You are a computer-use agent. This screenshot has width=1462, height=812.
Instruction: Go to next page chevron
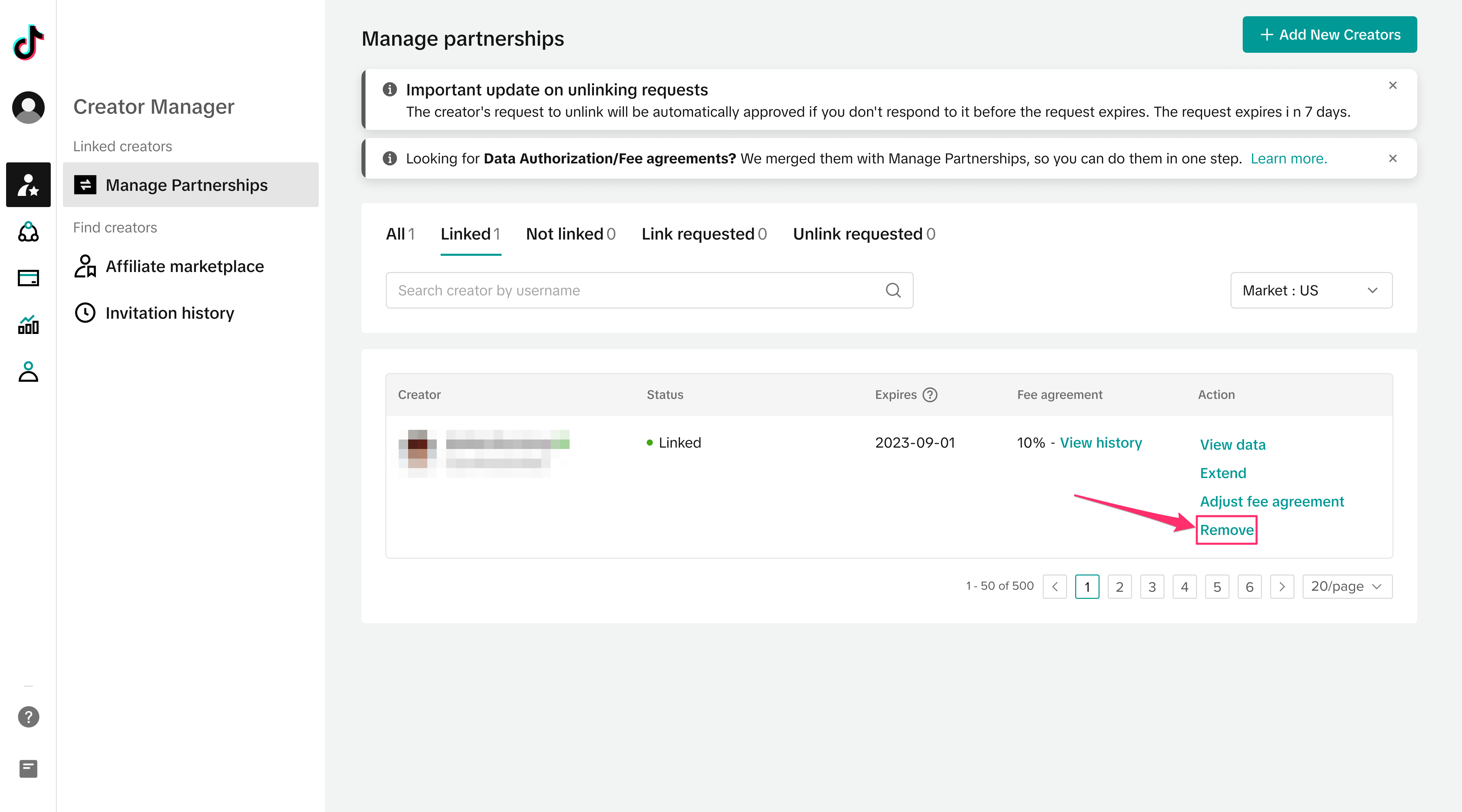point(1282,587)
